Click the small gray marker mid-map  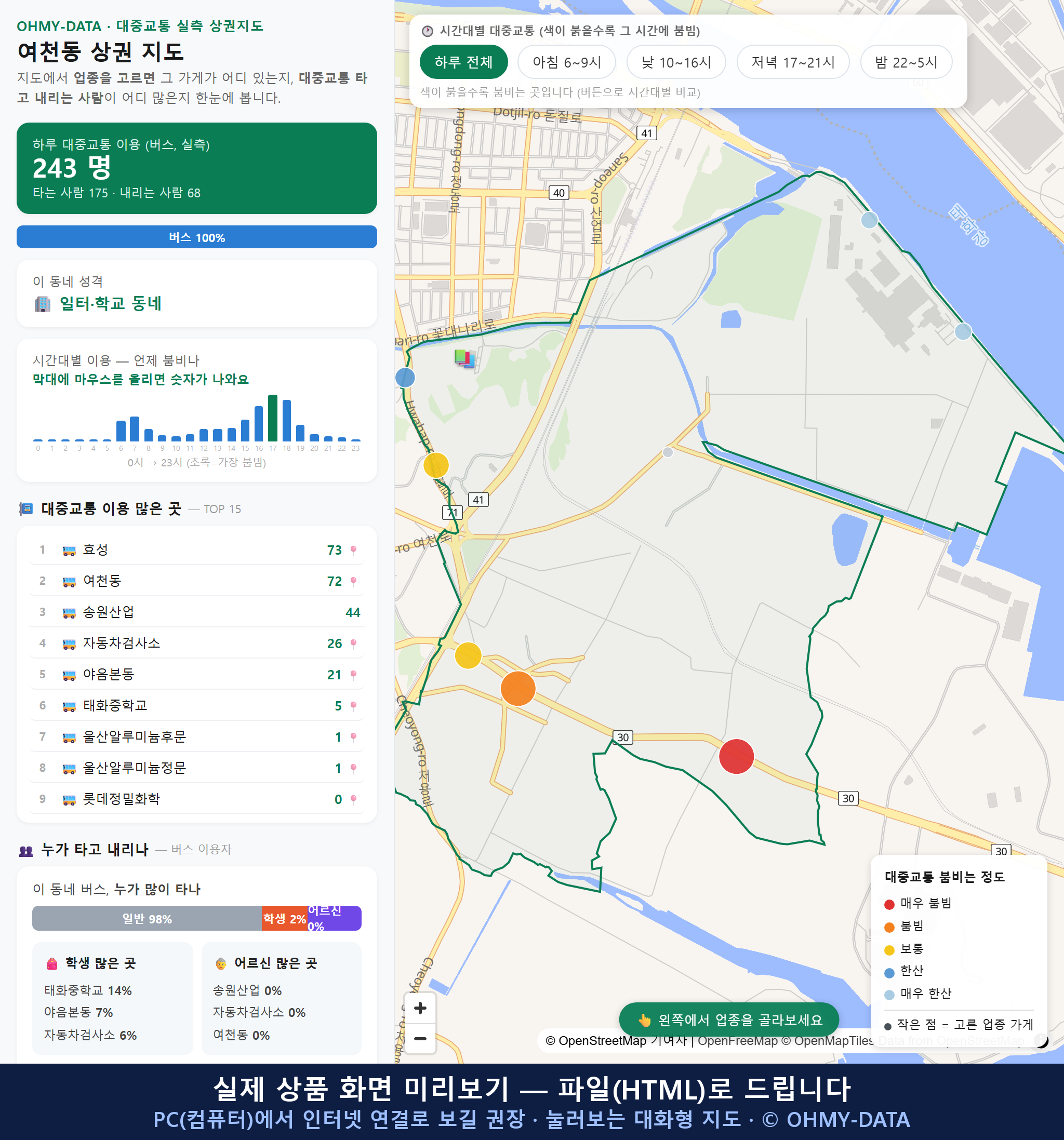point(668,452)
